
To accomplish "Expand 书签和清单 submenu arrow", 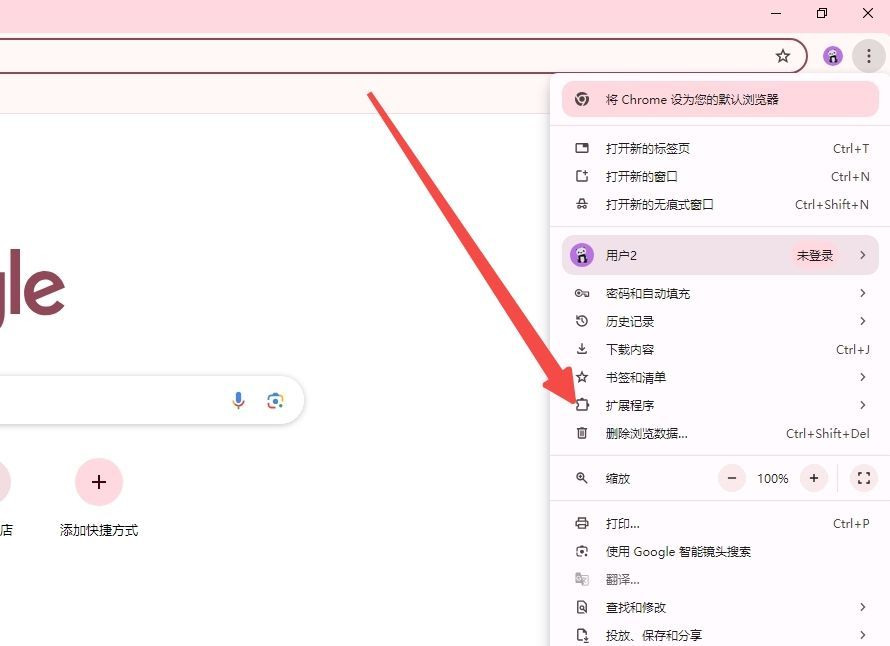I will (863, 377).
